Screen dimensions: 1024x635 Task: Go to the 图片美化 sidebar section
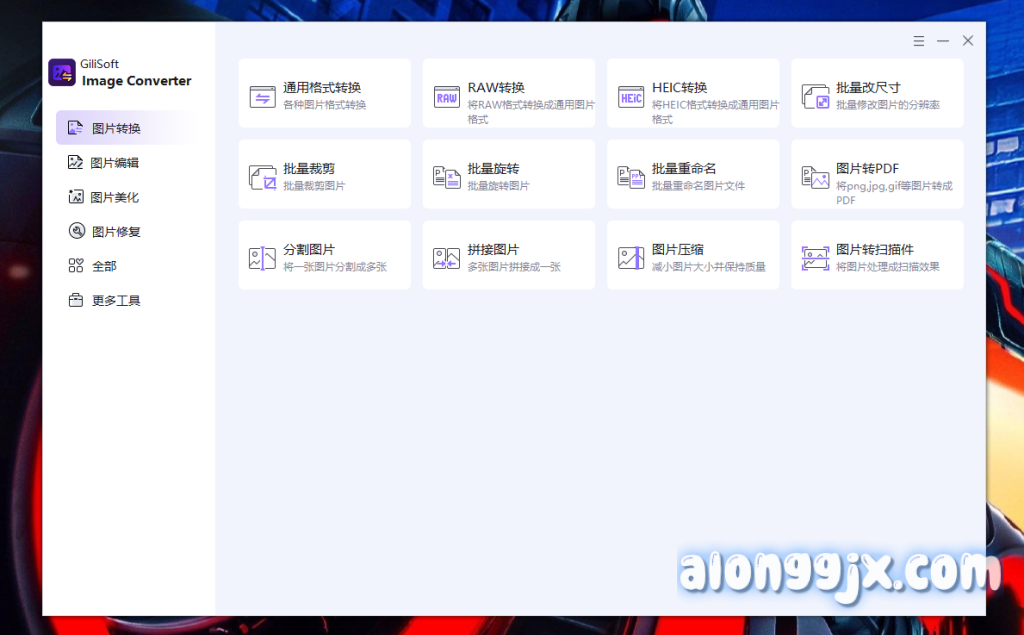click(x=114, y=197)
